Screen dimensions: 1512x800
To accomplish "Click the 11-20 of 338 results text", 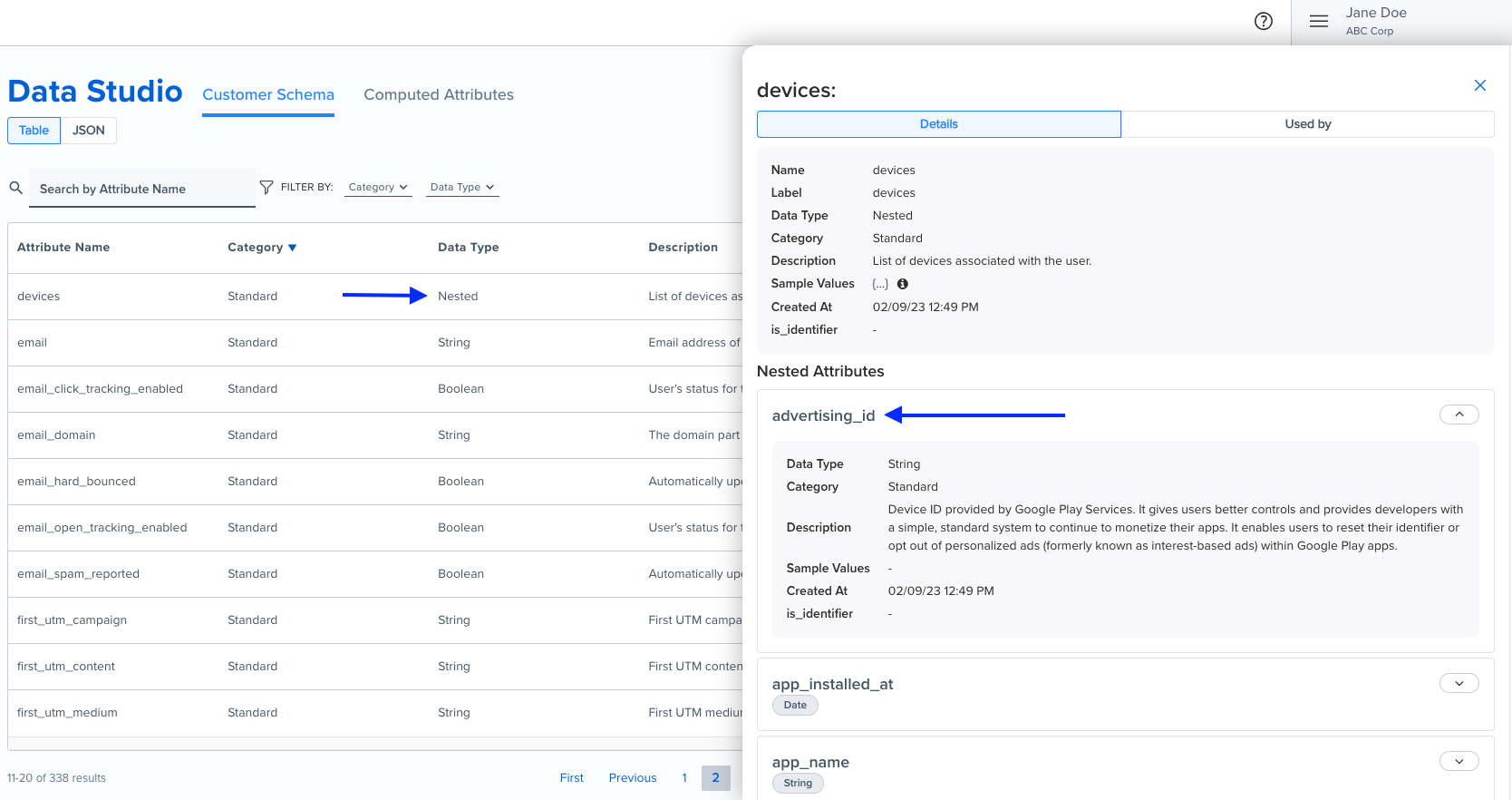I will [56, 778].
